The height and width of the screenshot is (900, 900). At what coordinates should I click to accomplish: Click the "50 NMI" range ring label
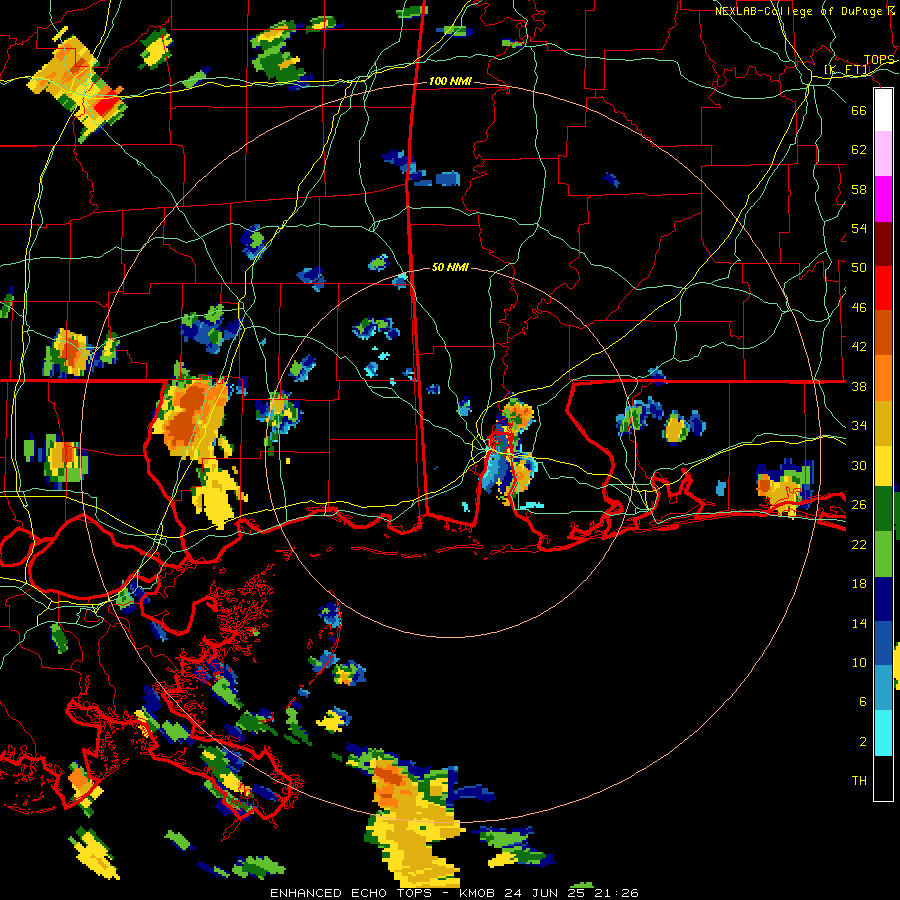450,267
